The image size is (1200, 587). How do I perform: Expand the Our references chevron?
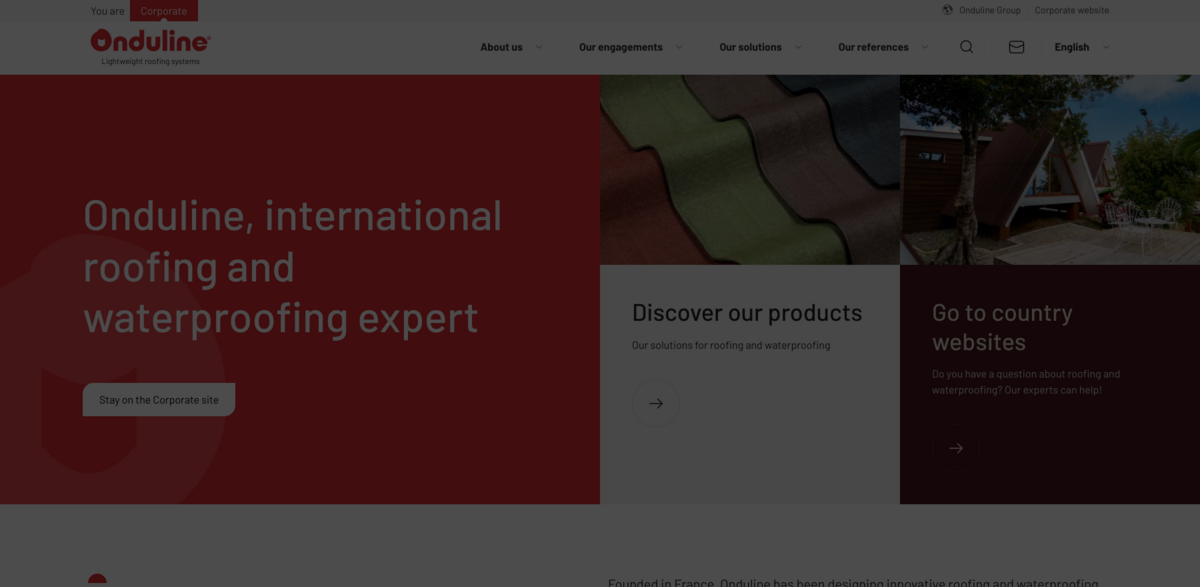click(x=924, y=47)
